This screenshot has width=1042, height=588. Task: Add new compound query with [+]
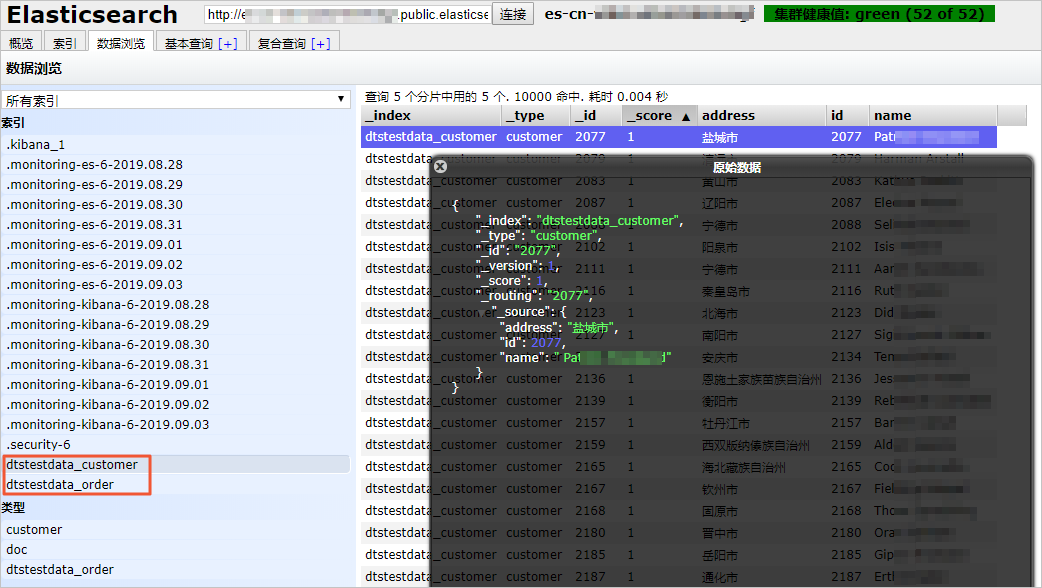(320, 43)
